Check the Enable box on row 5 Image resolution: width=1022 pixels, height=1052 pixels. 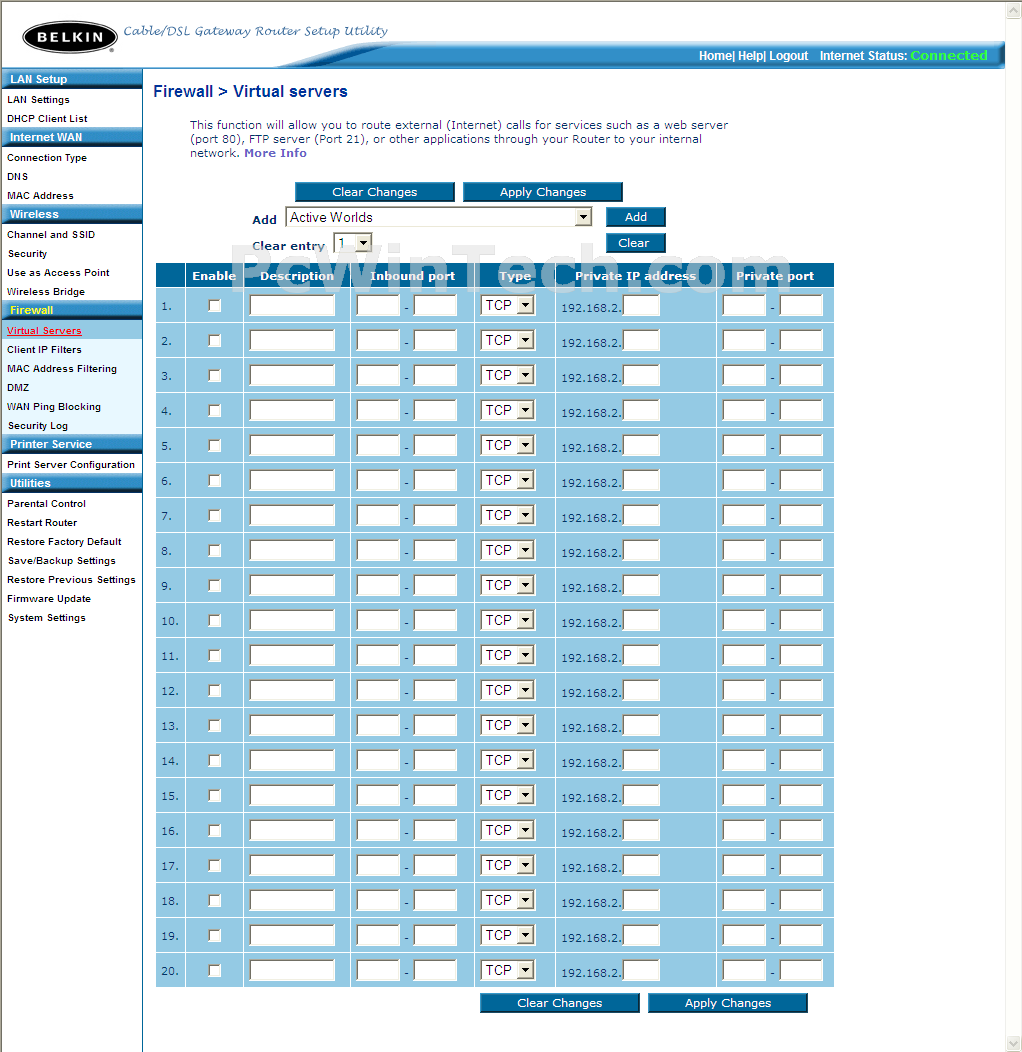(215, 445)
